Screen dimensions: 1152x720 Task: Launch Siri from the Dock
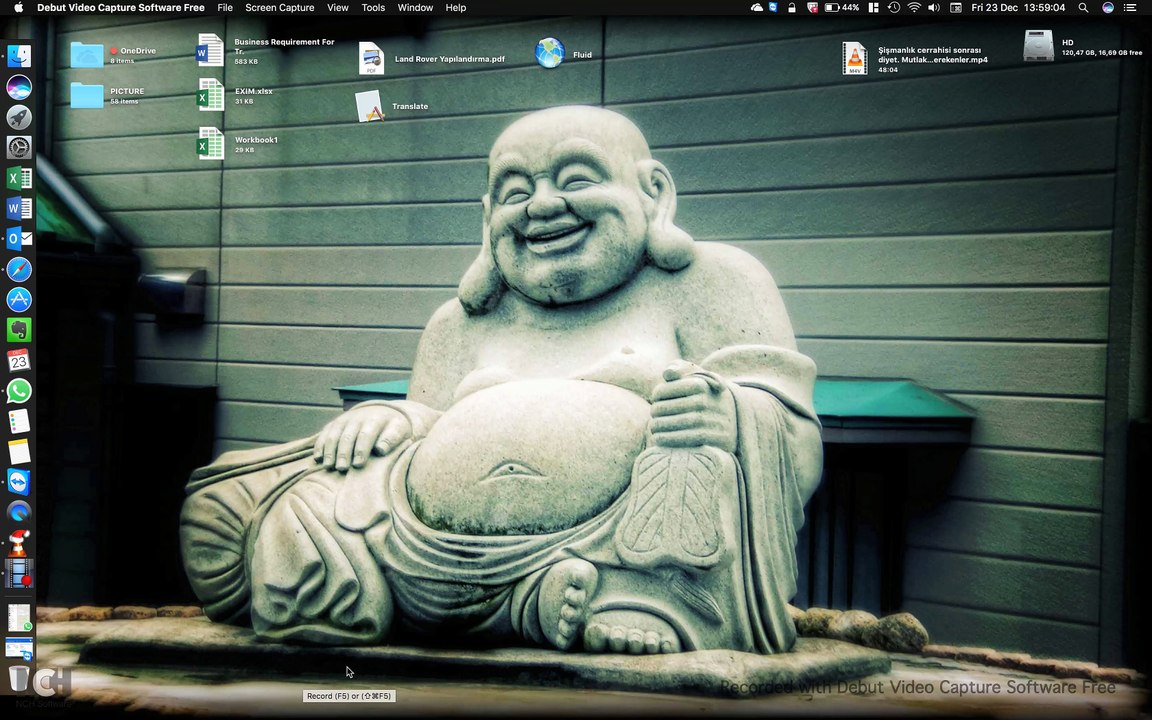point(19,87)
